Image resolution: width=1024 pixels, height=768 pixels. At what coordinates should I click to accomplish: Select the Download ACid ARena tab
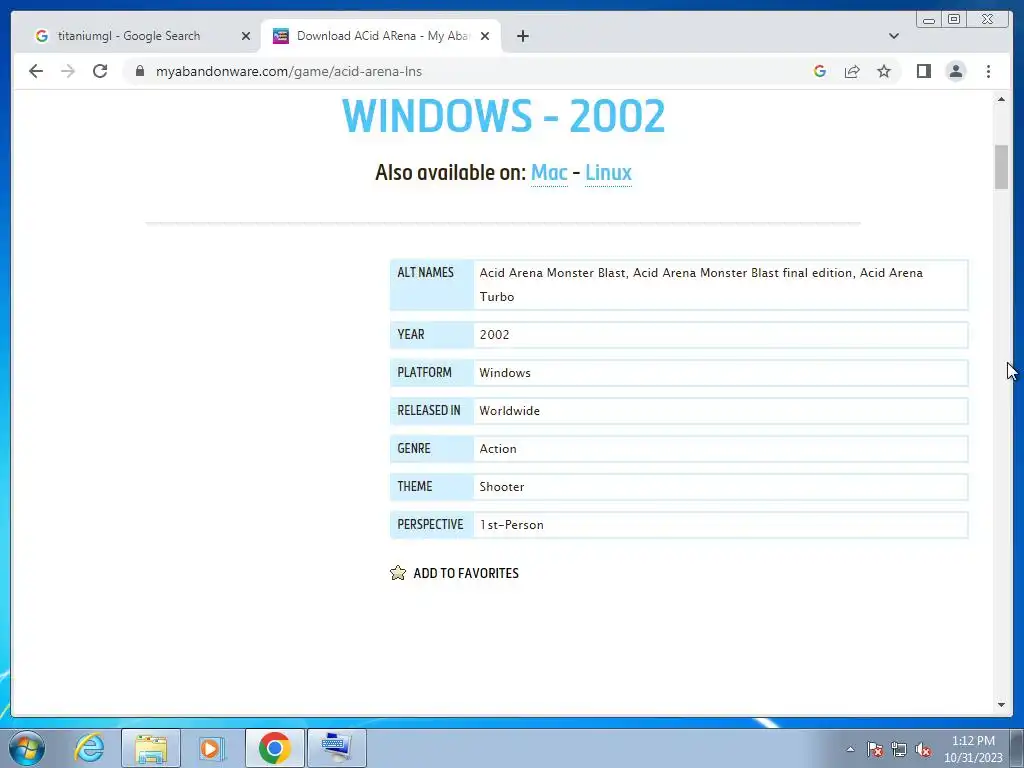tap(382, 36)
